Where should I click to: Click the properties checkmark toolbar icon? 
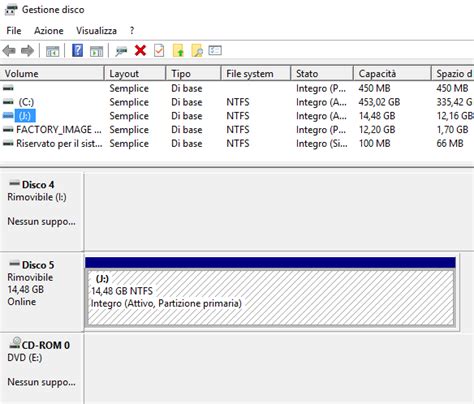coord(159,51)
